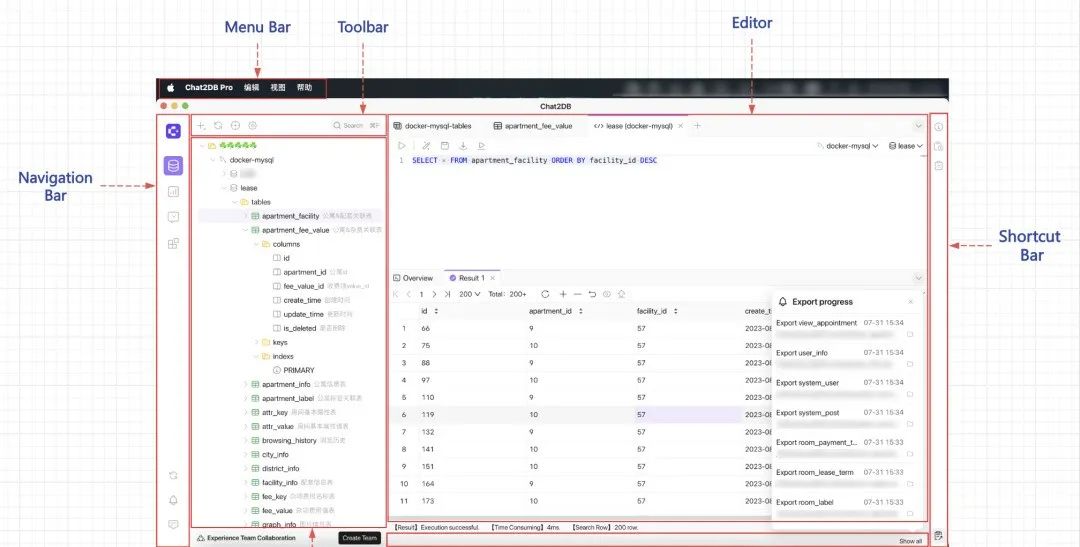Open the settings gear in tree toolbar
Screen dimensions: 1080x547
coord(253,126)
